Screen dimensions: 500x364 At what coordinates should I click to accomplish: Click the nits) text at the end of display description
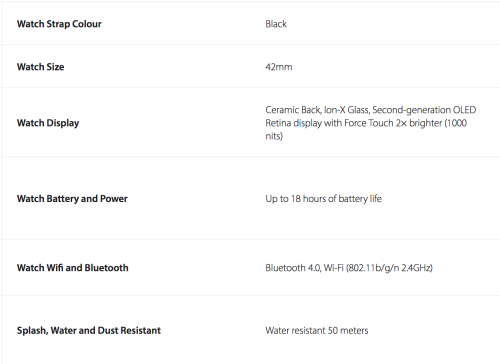274,136
